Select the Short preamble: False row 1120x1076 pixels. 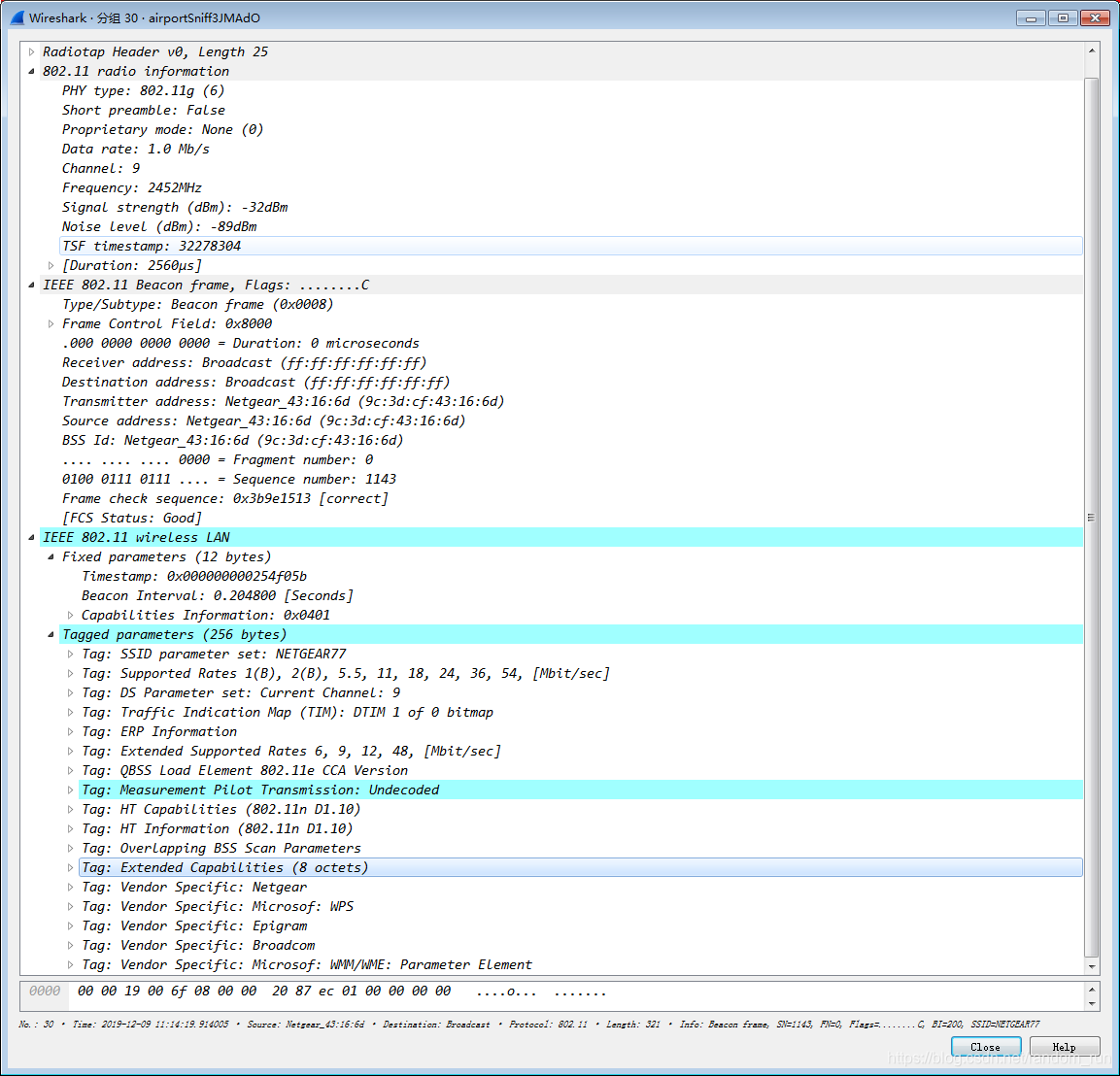click(571, 110)
